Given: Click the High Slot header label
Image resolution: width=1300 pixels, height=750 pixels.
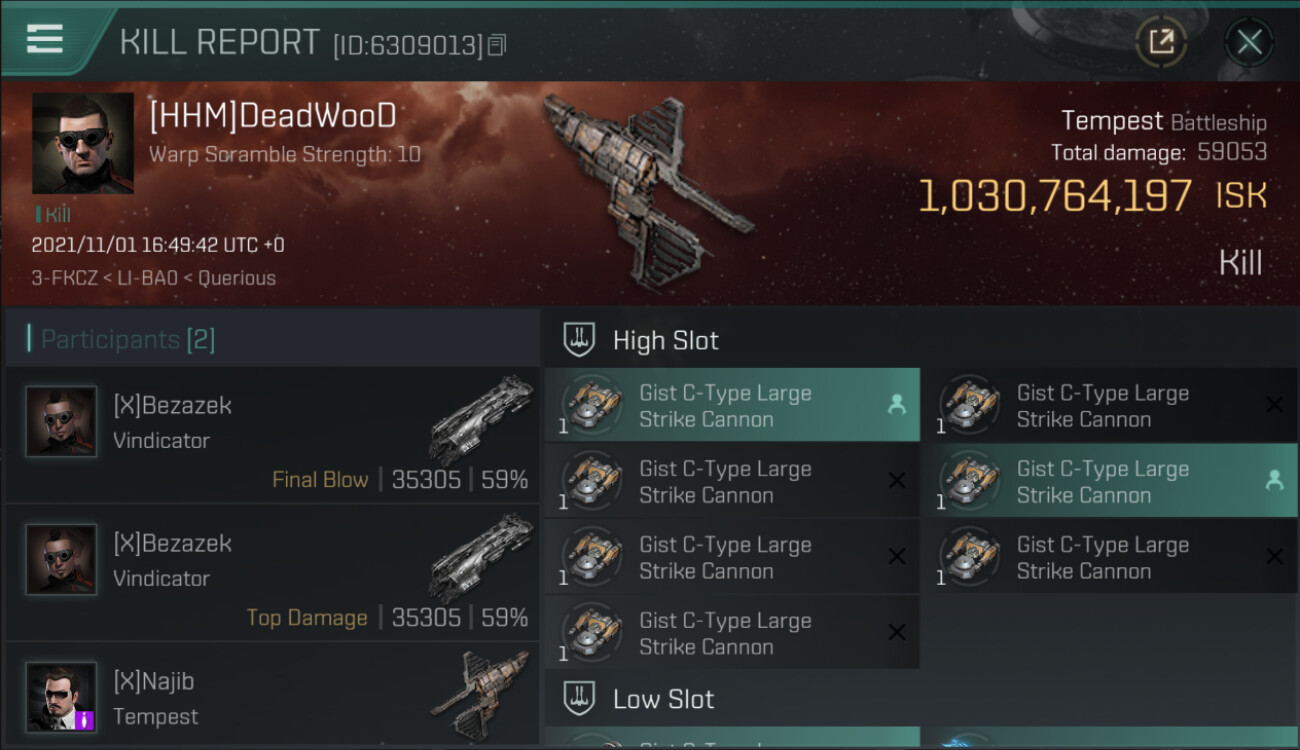Looking at the screenshot, I should (666, 340).
